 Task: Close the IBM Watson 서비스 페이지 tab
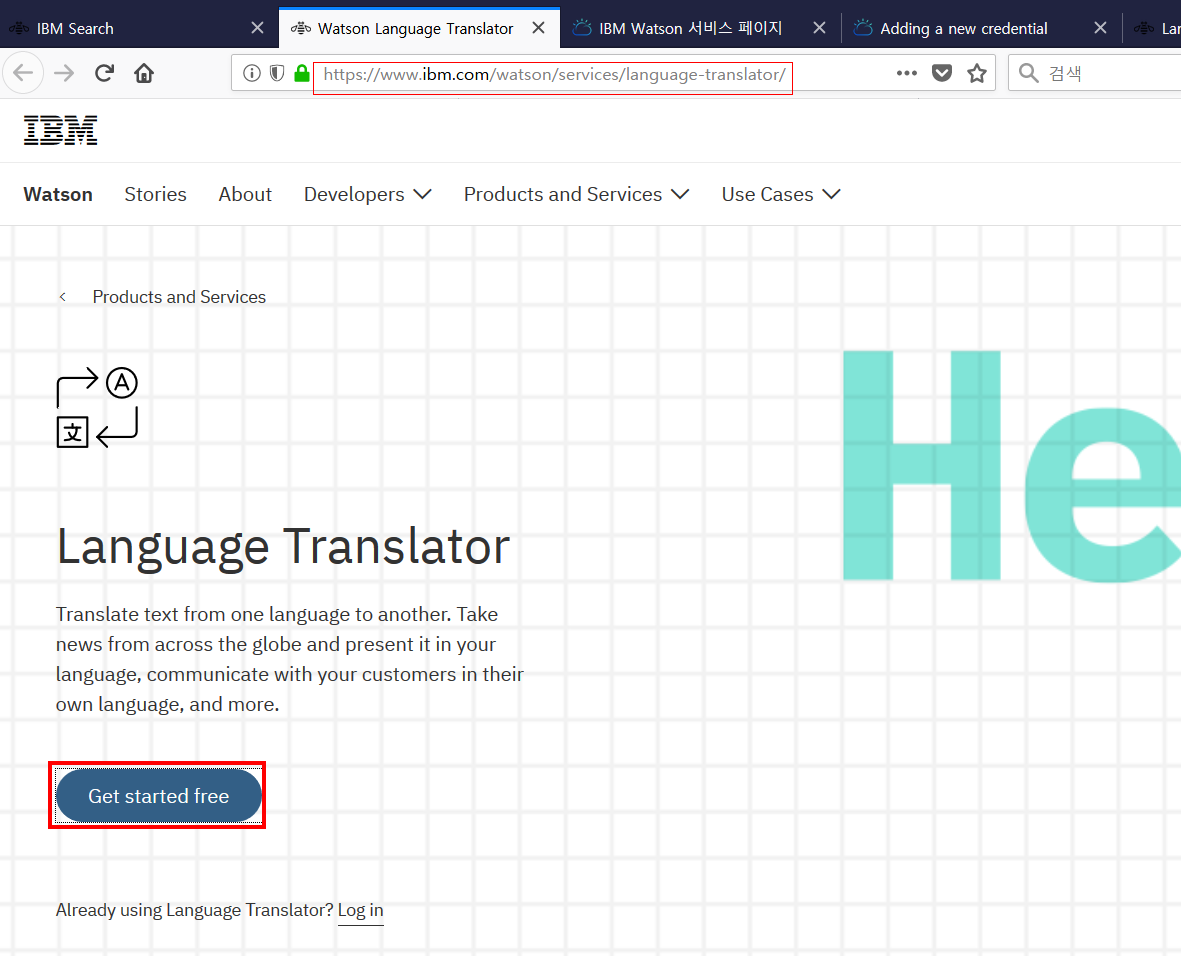click(x=819, y=28)
